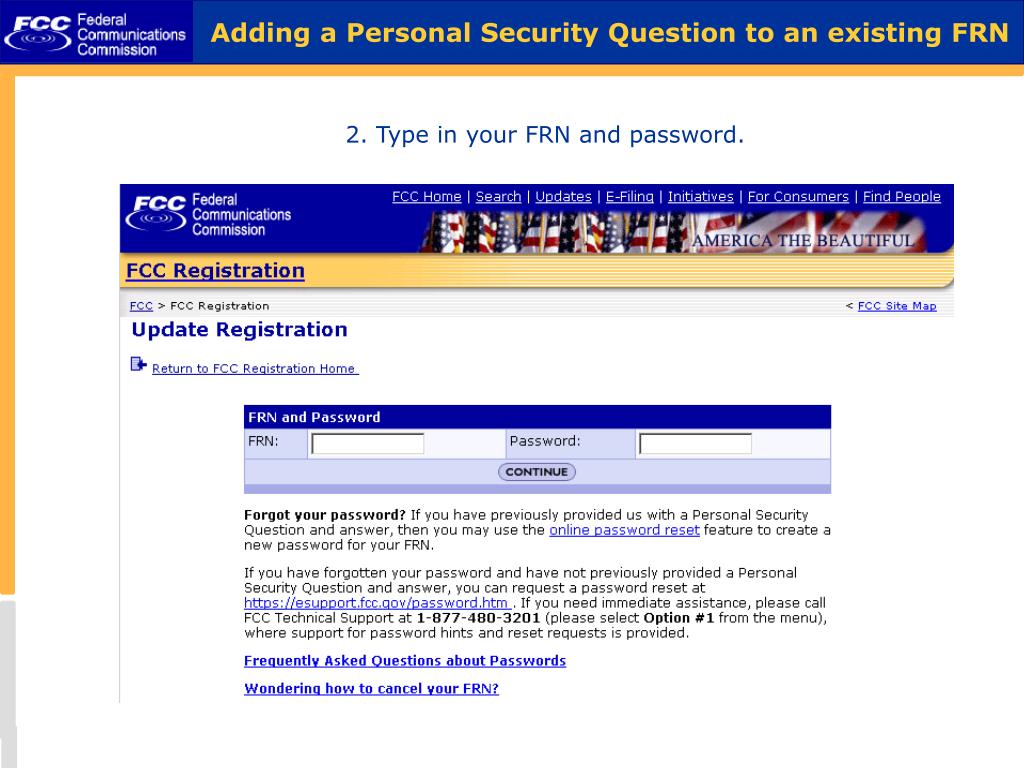Focus the FRN input field
This screenshot has height=768, width=1024.
pos(368,443)
